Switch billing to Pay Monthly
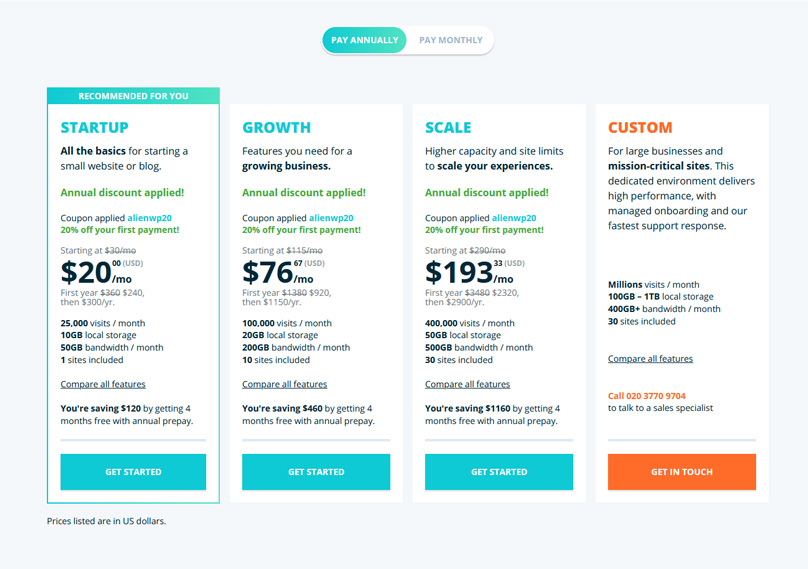The height and width of the screenshot is (569, 808). (x=450, y=40)
